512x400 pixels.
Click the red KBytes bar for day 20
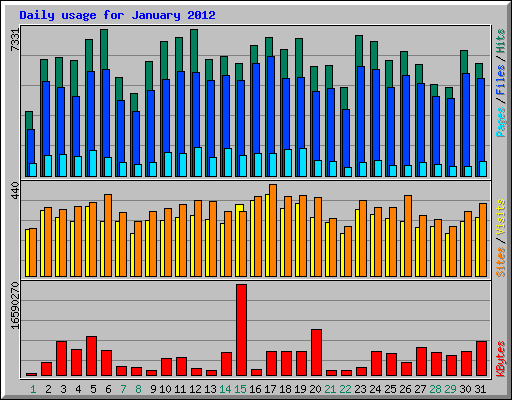[316, 353]
